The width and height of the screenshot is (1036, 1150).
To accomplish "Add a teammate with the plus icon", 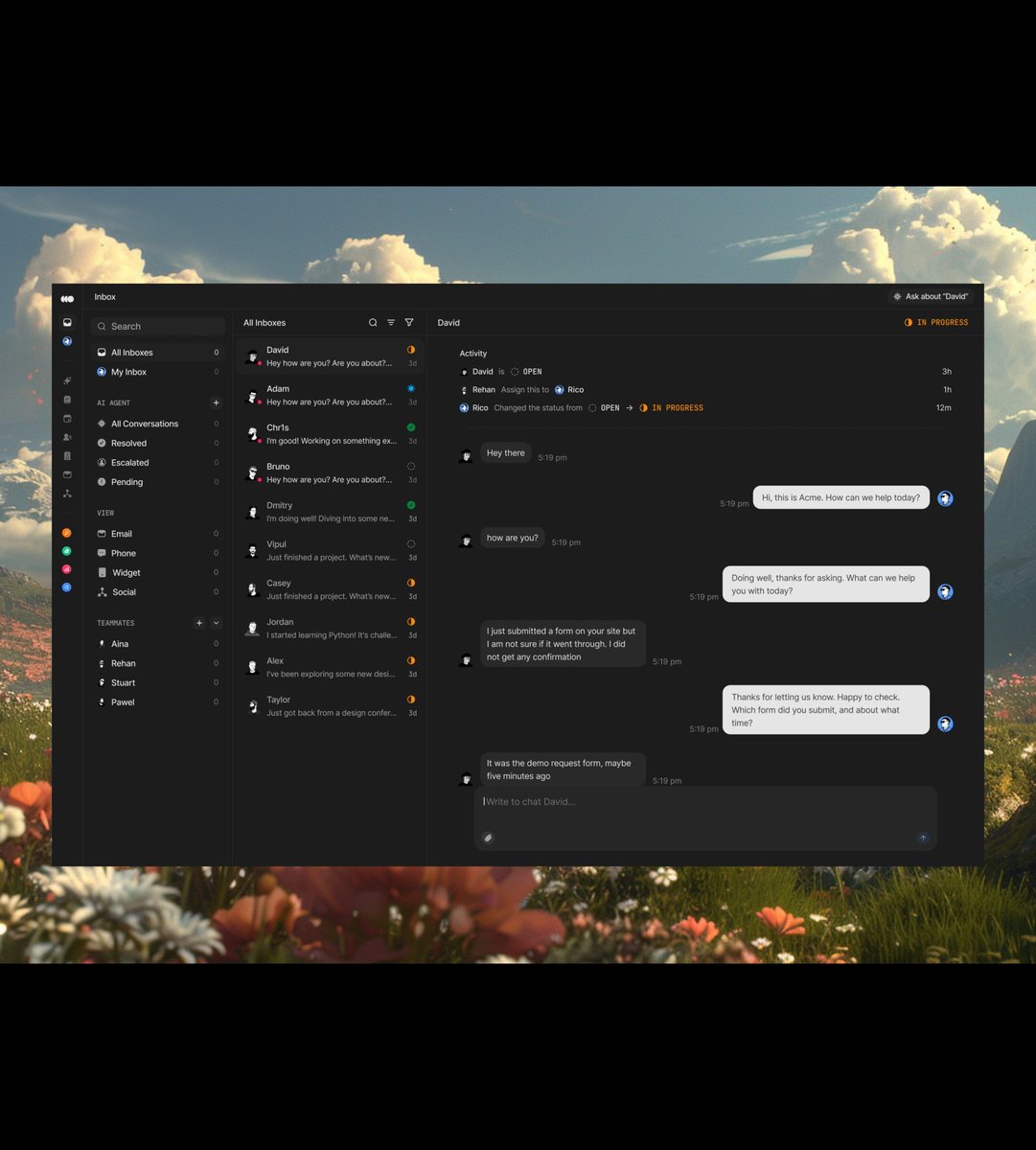I will tap(199, 623).
